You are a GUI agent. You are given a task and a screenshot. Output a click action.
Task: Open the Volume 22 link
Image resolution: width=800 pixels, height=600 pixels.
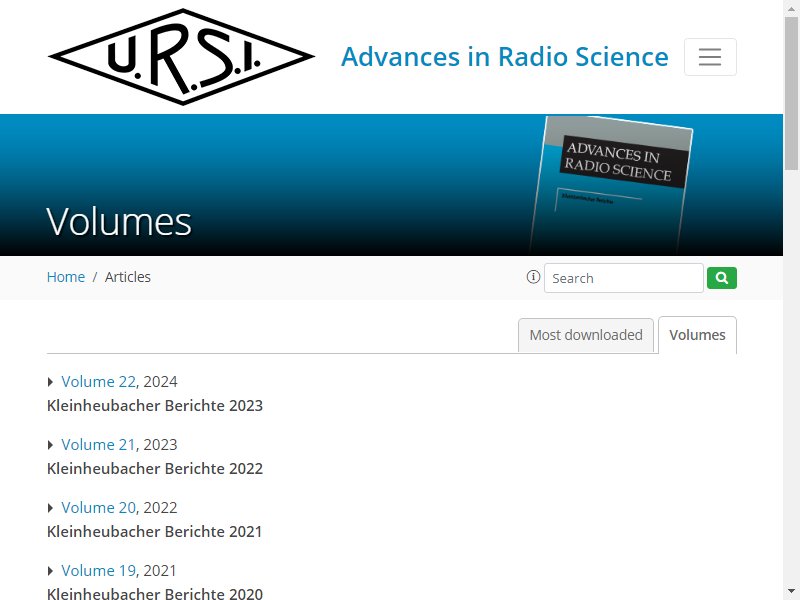click(x=98, y=382)
